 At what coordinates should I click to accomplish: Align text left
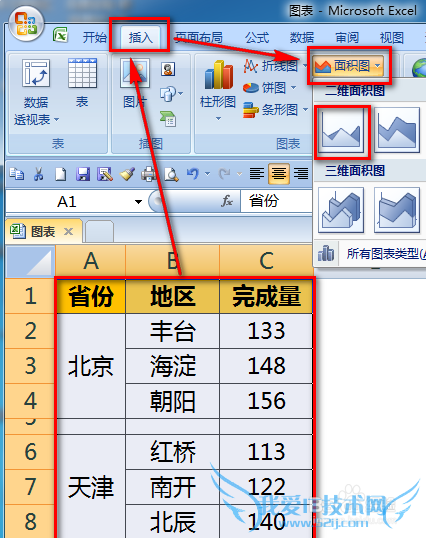pyautogui.click(x=257, y=174)
